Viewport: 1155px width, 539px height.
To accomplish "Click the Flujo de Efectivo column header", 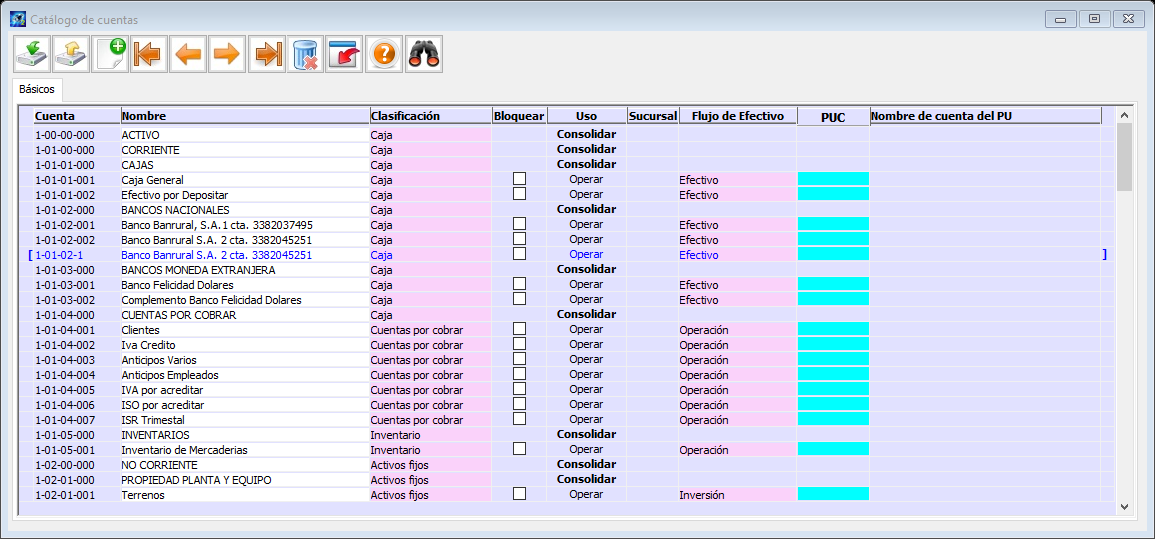I will (x=737, y=116).
